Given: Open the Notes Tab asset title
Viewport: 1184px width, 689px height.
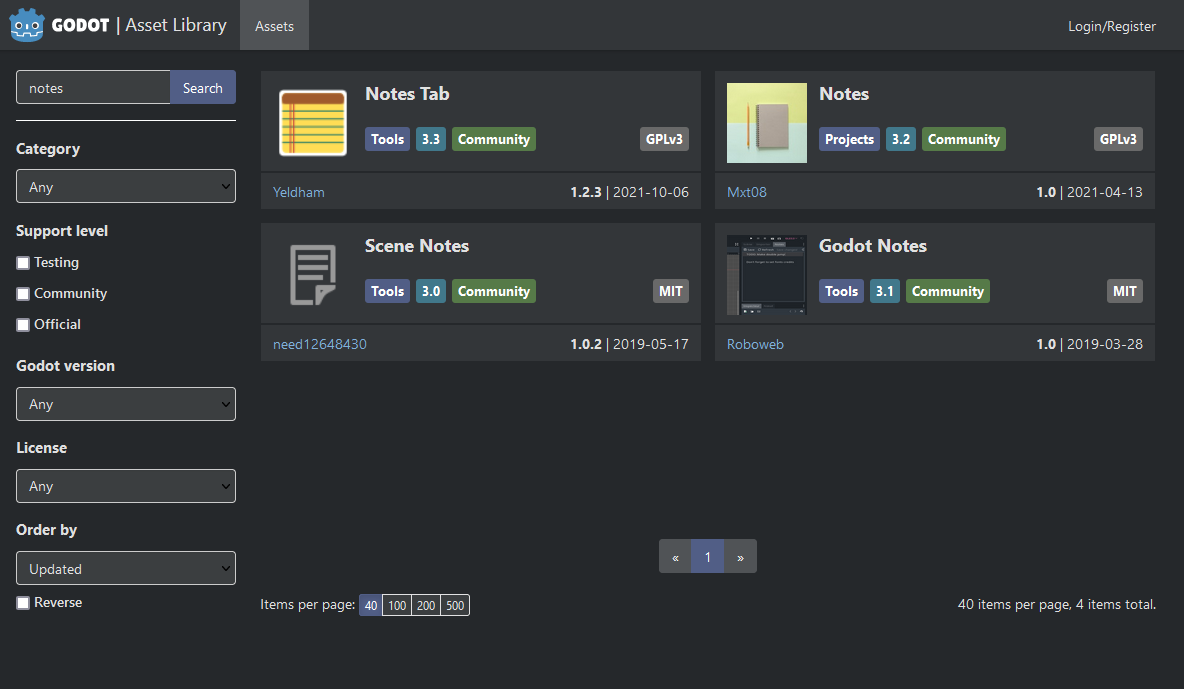Looking at the screenshot, I should tap(407, 94).
